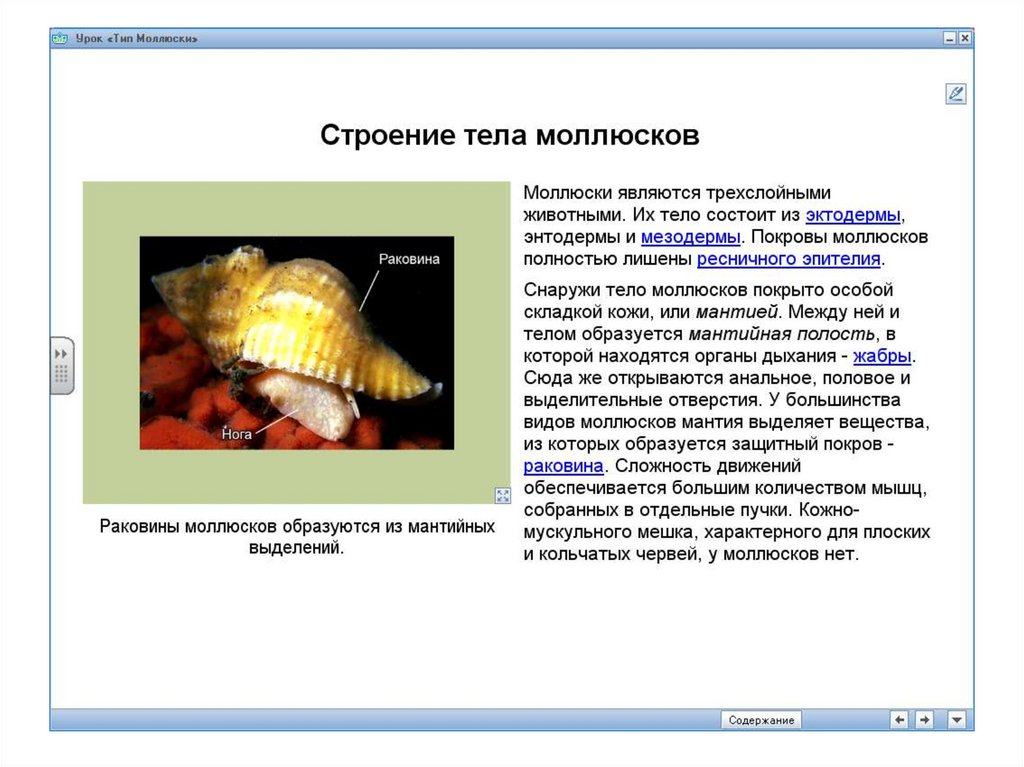Follow the эктодермы link

pyautogui.click(x=853, y=215)
